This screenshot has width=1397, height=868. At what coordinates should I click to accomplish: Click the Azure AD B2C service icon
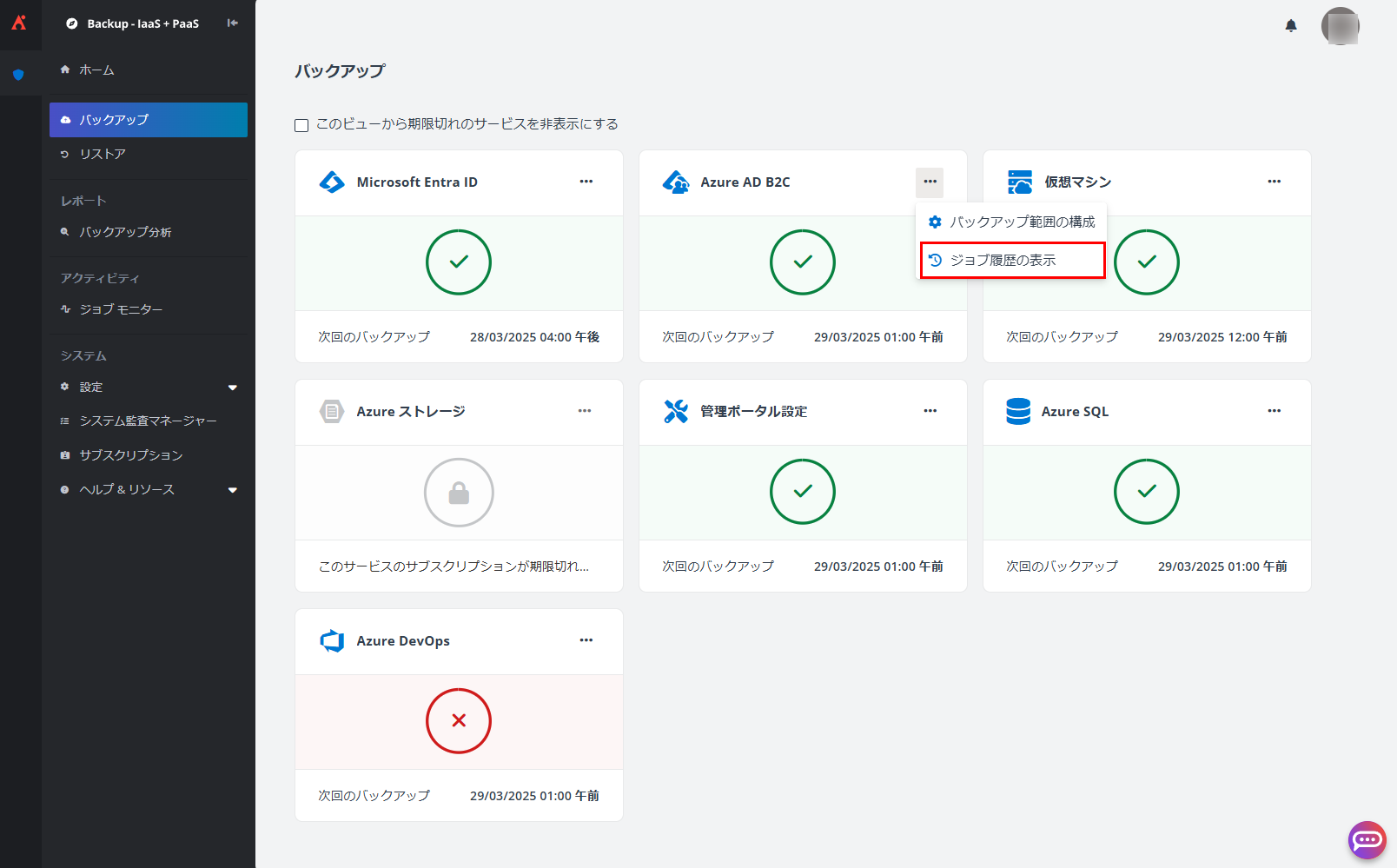tap(676, 182)
